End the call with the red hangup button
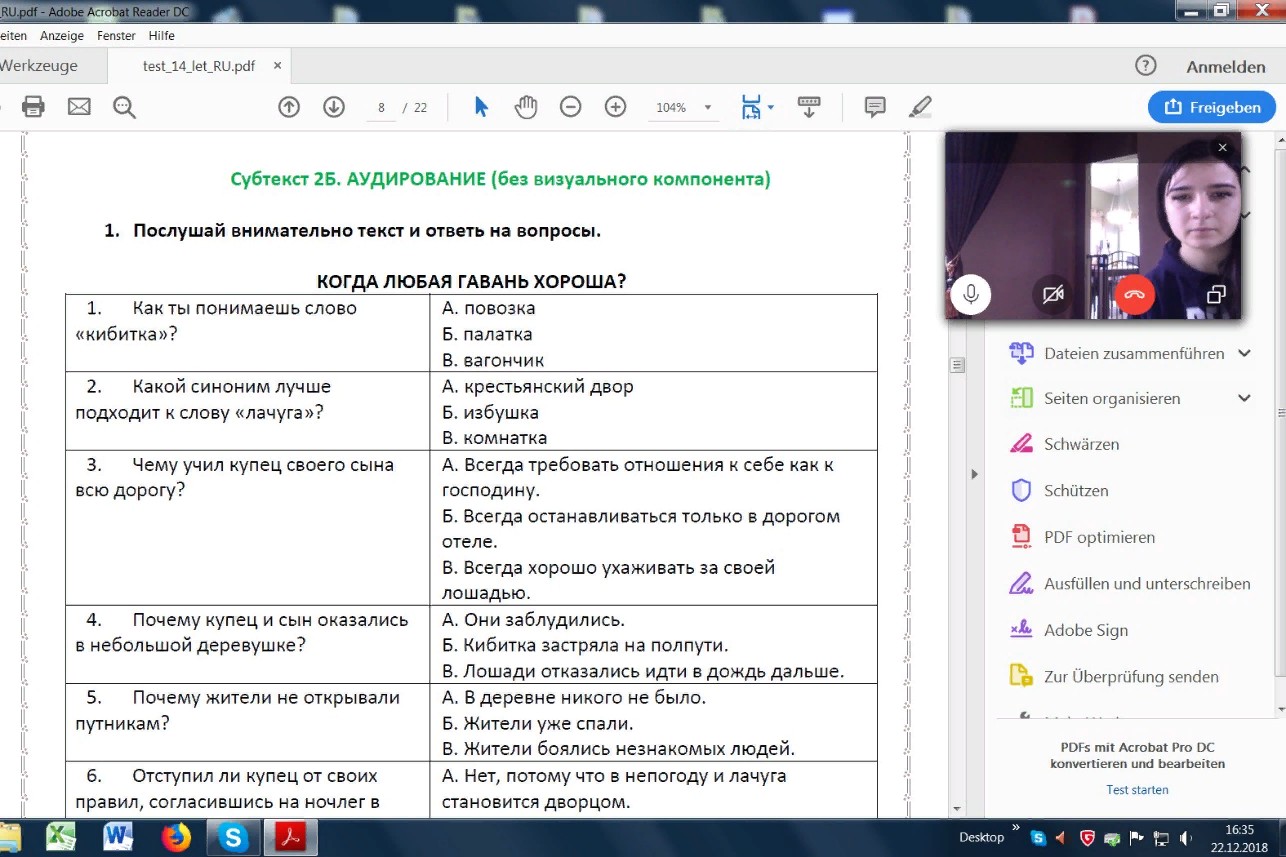This screenshot has width=1286, height=857. pyautogui.click(x=1134, y=294)
